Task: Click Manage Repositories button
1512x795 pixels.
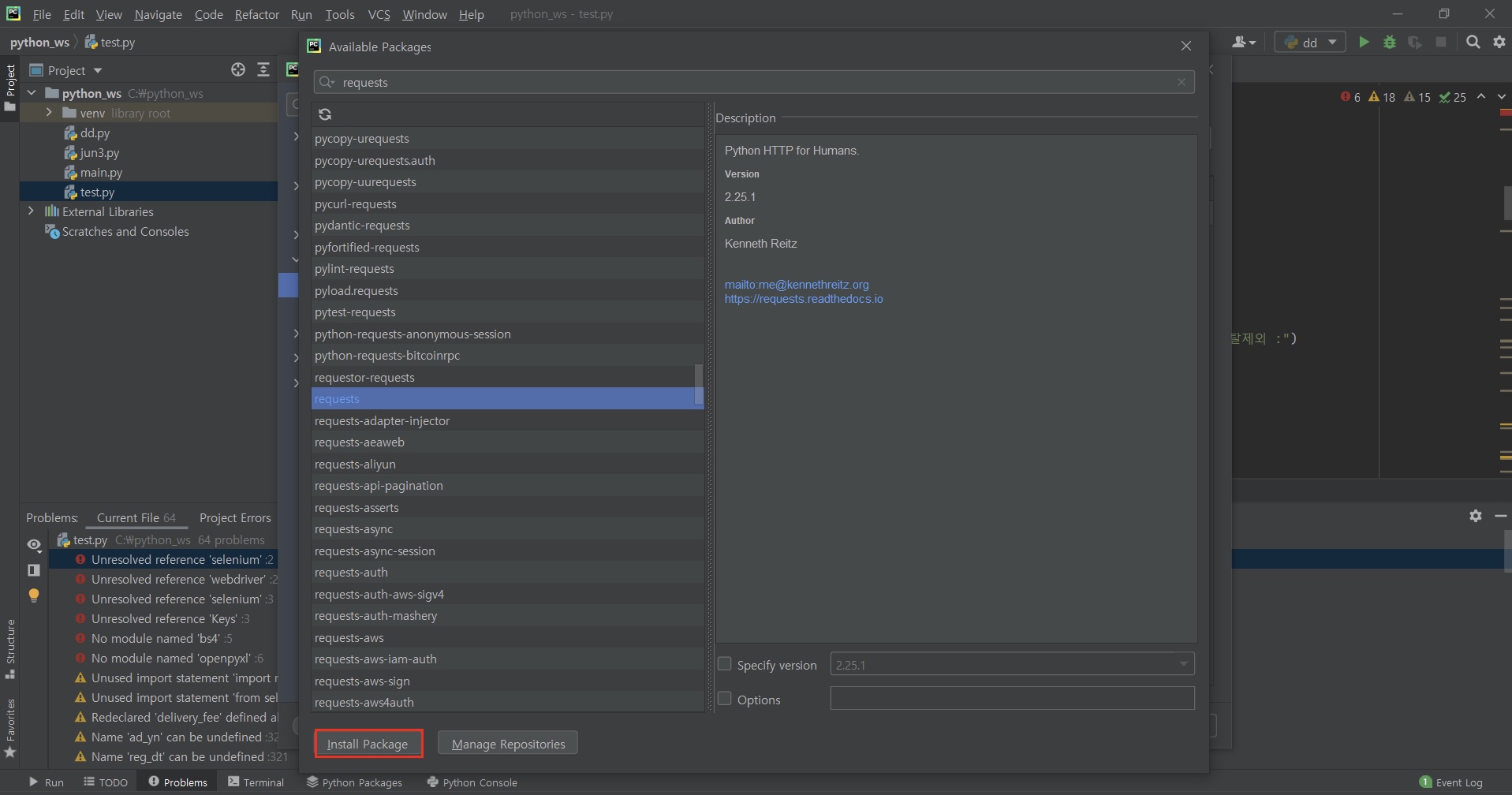Action: 508,744
